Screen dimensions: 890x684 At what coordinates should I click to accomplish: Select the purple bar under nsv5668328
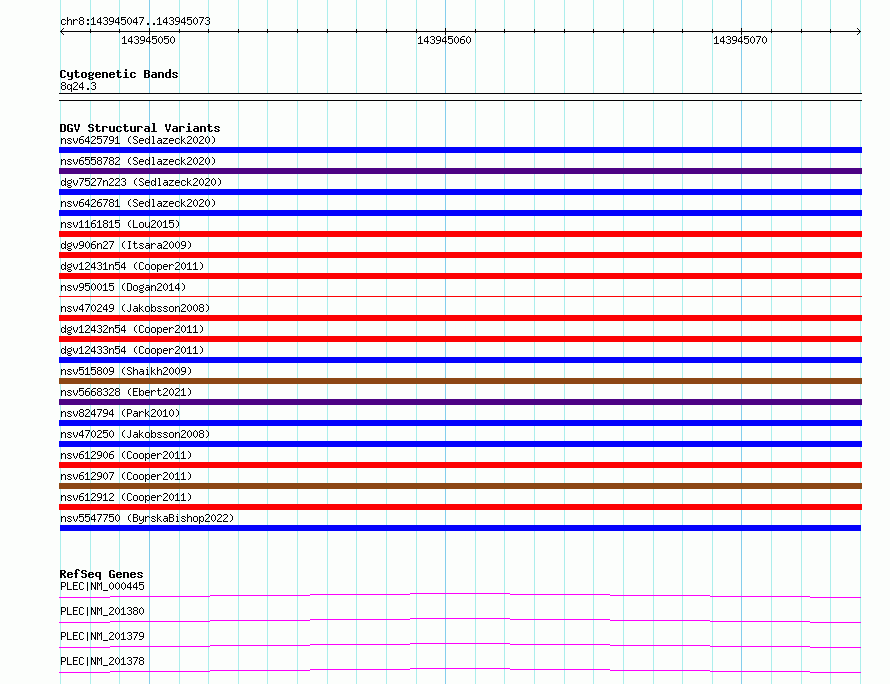click(x=460, y=402)
